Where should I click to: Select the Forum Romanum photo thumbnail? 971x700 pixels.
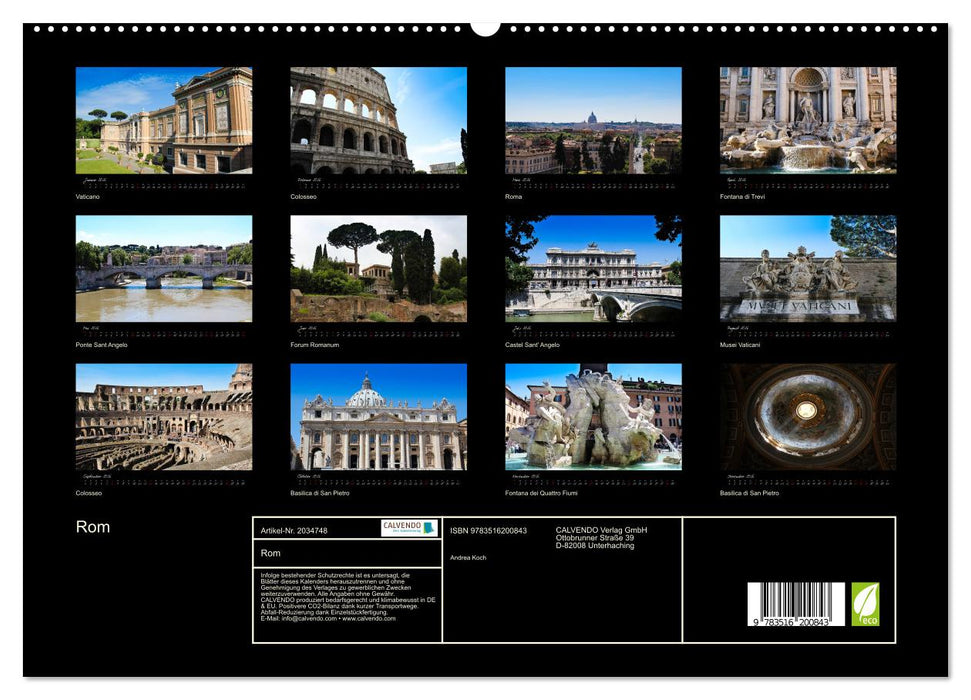(x=378, y=269)
